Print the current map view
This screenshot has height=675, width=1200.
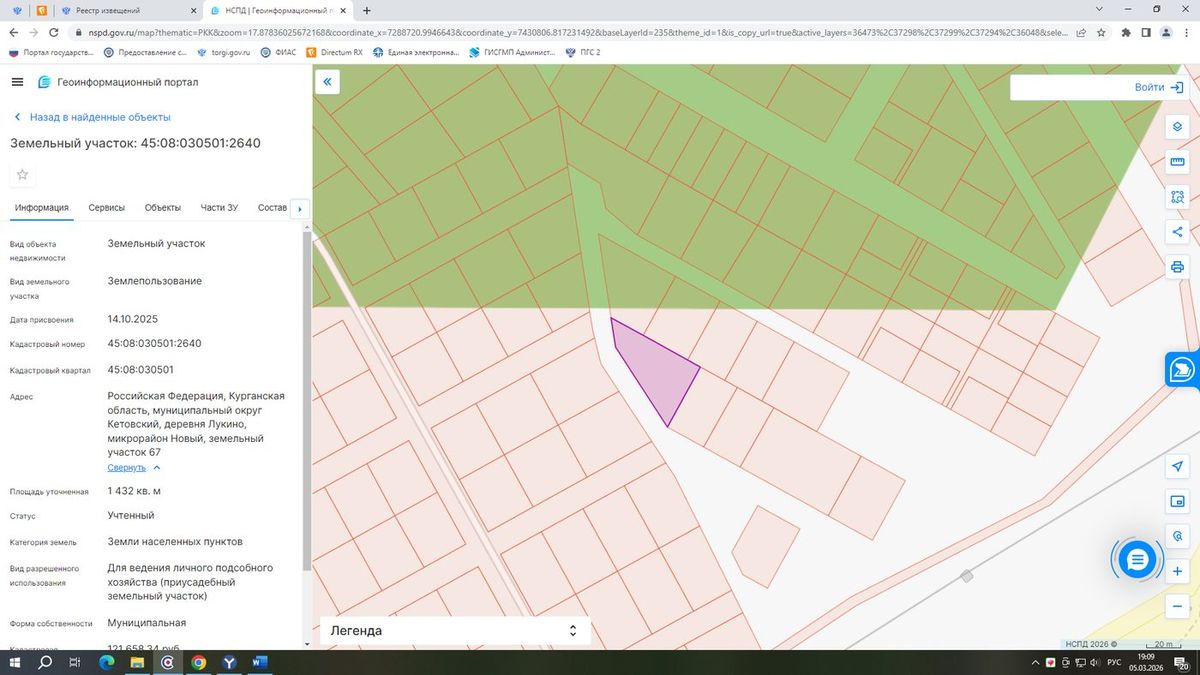coord(1177,267)
